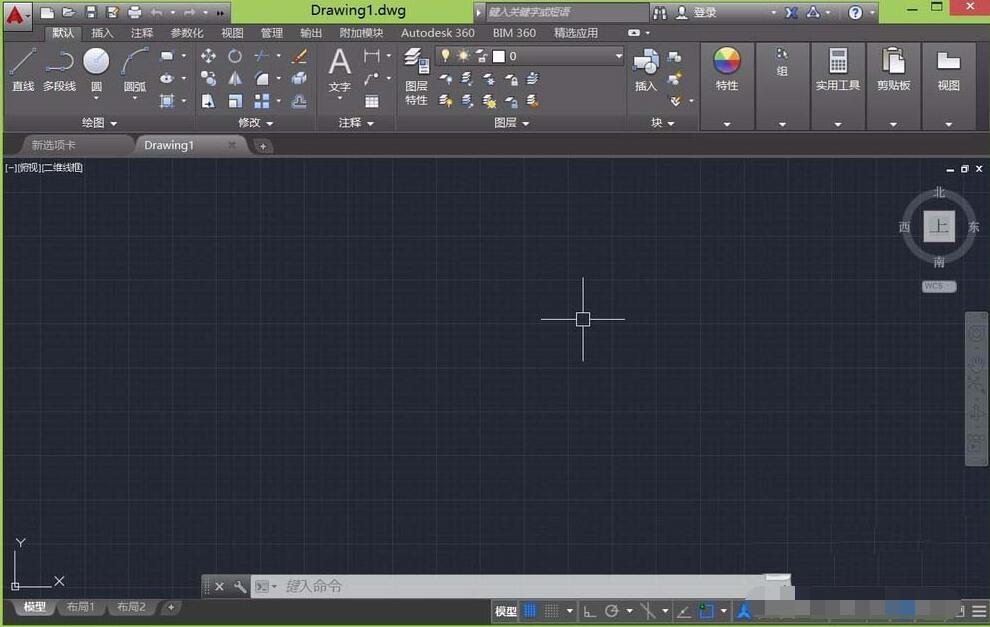The image size is (990, 627).
Task: Select the Stretch tool icon
Action: [208, 101]
